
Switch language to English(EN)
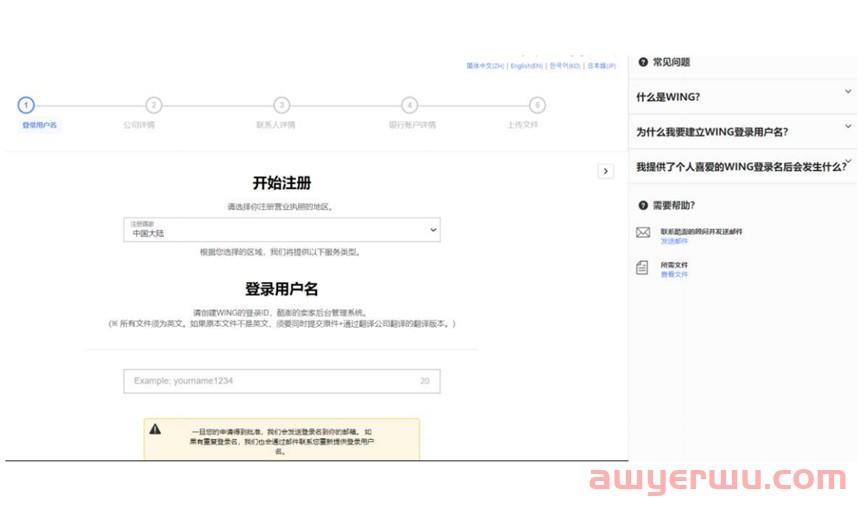click(526, 66)
